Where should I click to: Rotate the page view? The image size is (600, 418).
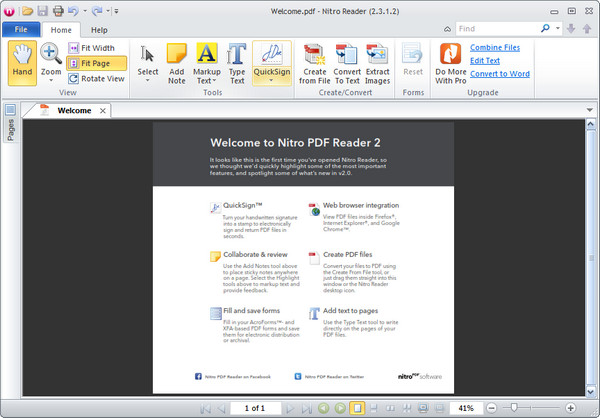96,79
